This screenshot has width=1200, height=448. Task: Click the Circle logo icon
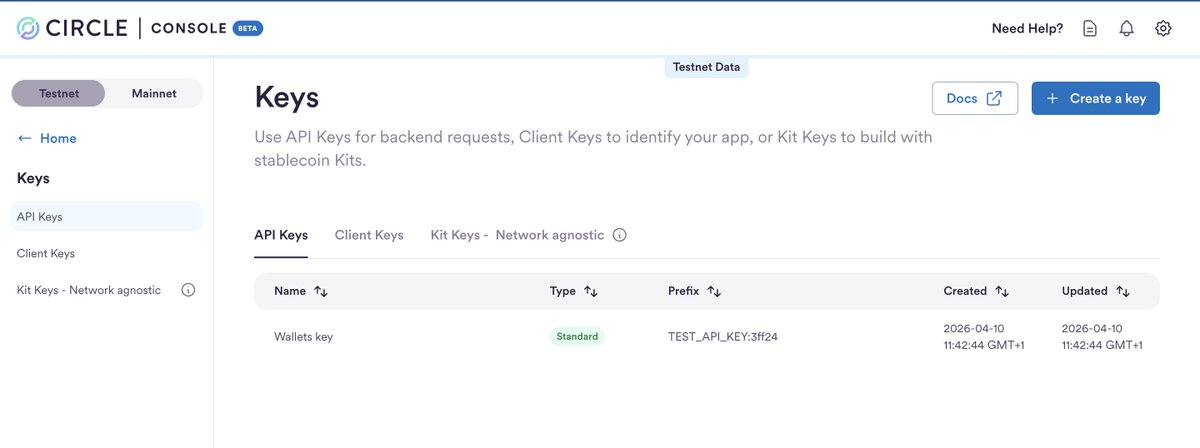28,29
